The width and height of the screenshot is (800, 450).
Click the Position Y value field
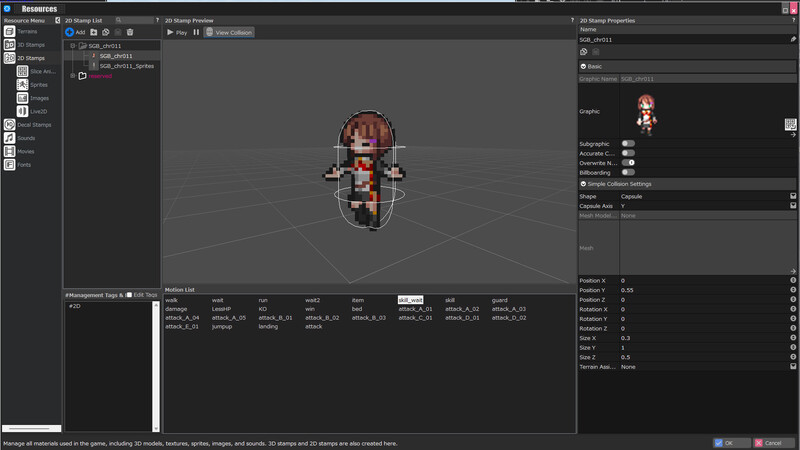click(704, 290)
